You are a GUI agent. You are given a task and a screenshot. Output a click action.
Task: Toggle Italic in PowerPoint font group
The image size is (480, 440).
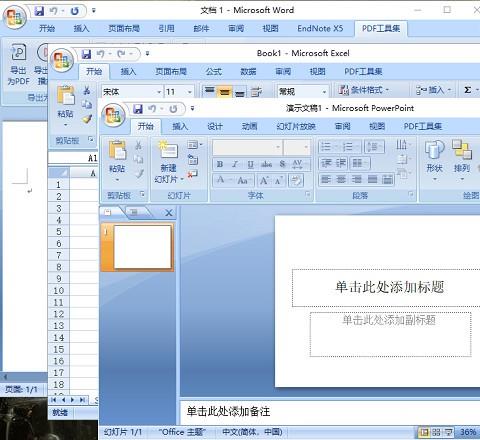click(x=235, y=164)
